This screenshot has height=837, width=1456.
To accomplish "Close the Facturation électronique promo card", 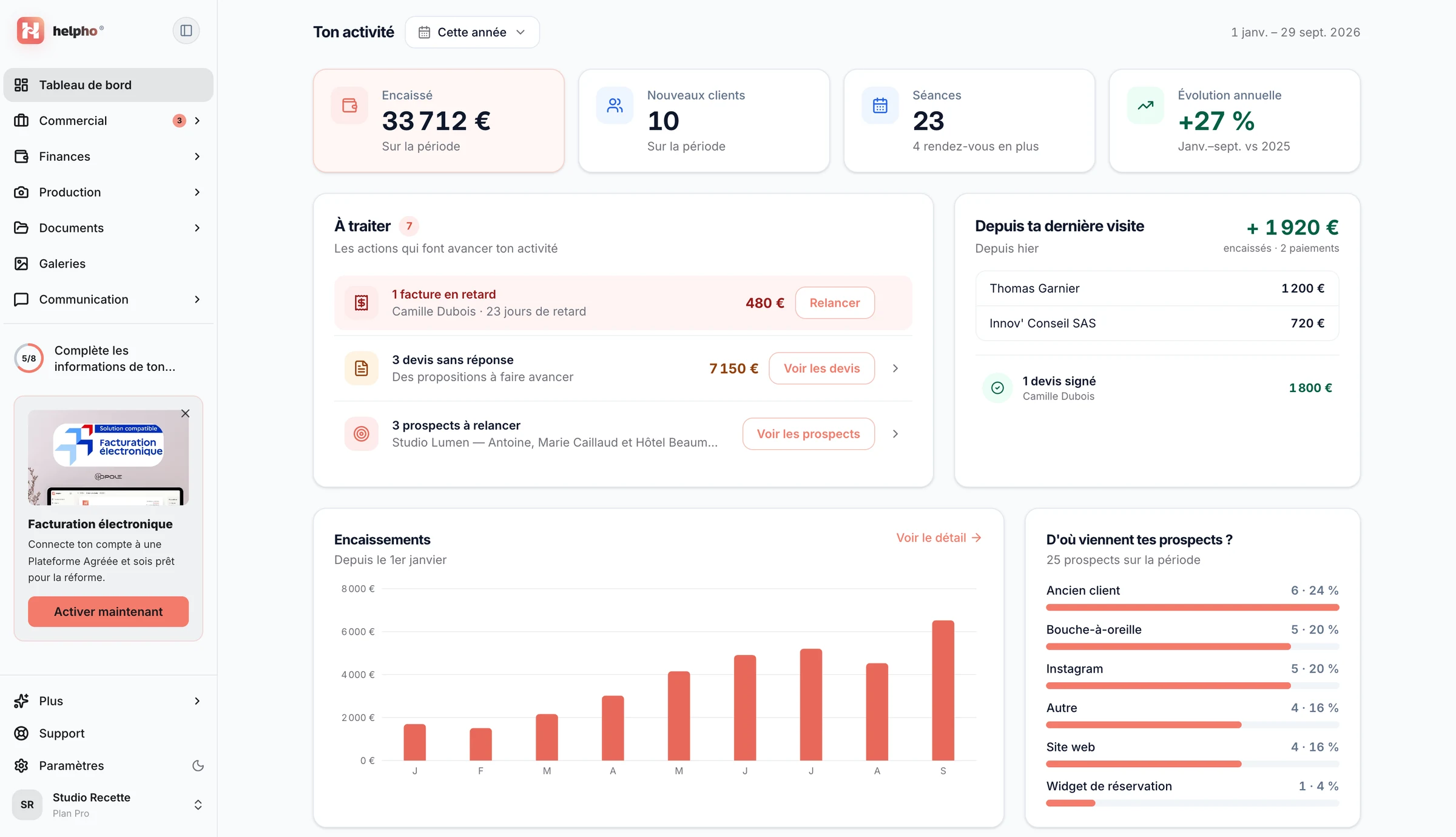I will point(185,413).
